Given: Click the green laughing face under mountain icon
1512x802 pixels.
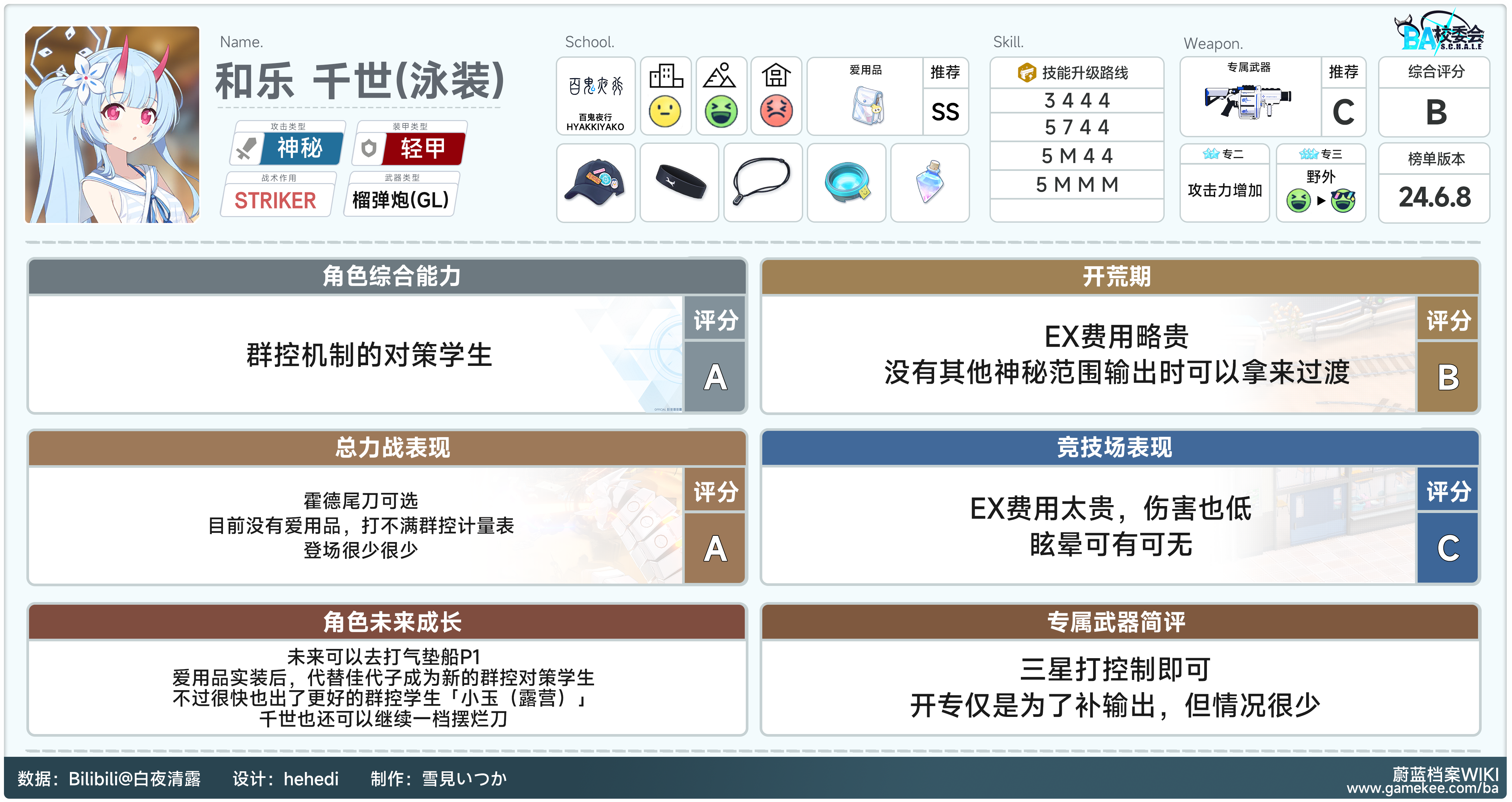Looking at the screenshot, I should click(x=721, y=111).
